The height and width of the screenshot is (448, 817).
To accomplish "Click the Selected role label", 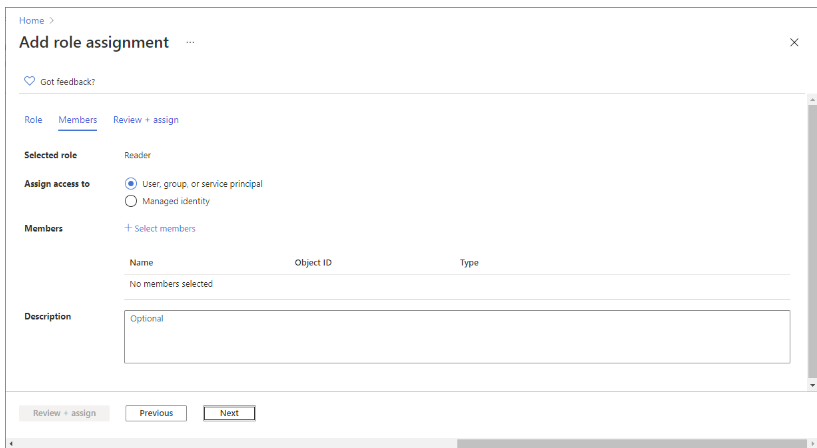I will tap(51, 155).
